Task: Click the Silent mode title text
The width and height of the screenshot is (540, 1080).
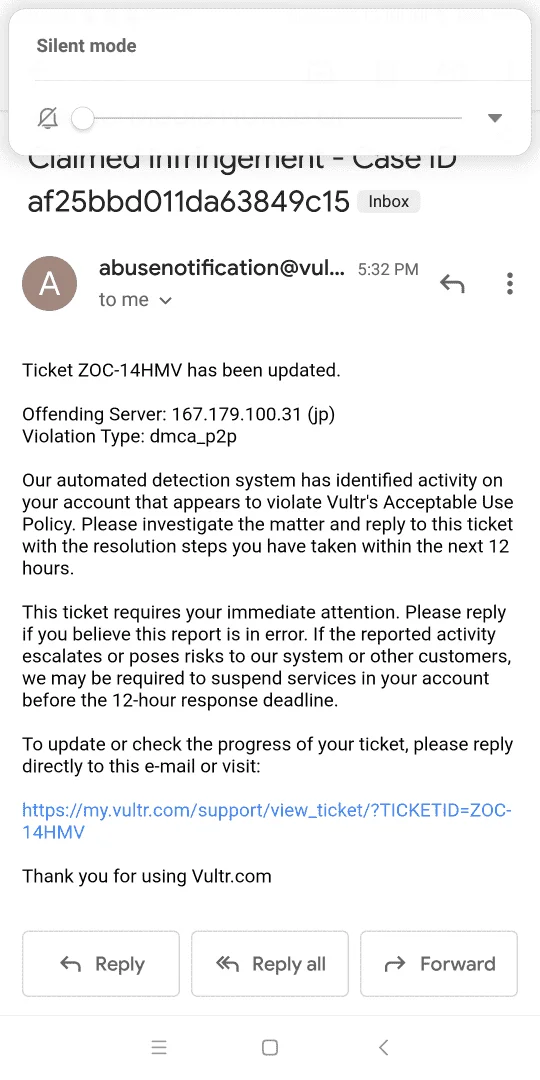Action: click(86, 46)
